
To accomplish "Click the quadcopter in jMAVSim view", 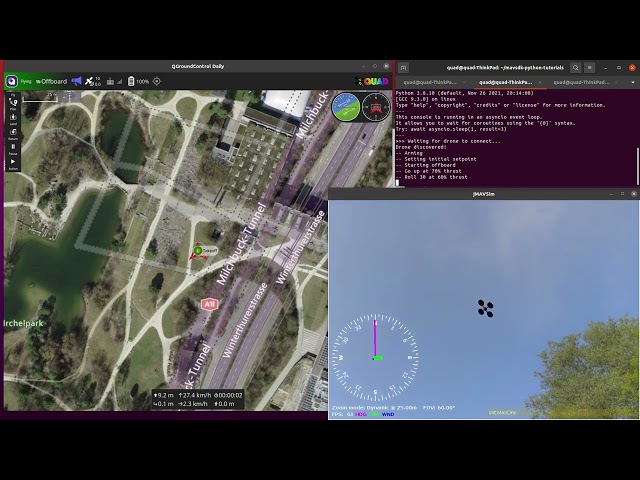I will pos(486,308).
